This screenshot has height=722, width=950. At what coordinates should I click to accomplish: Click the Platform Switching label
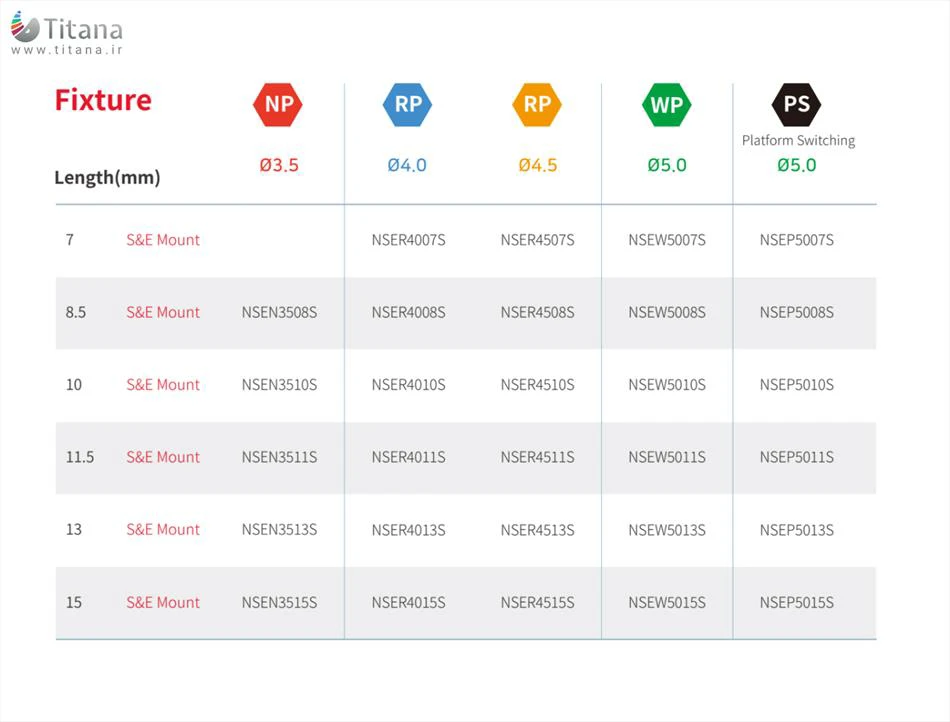(798, 140)
